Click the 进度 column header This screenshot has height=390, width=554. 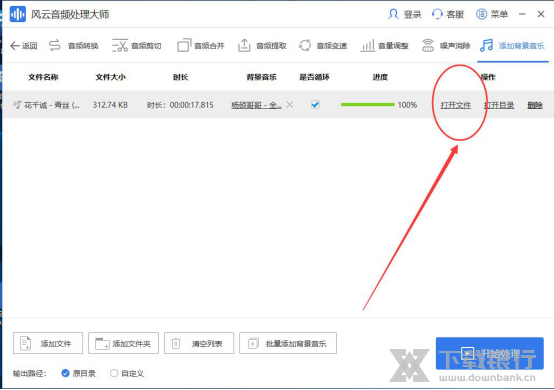[380, 77]
